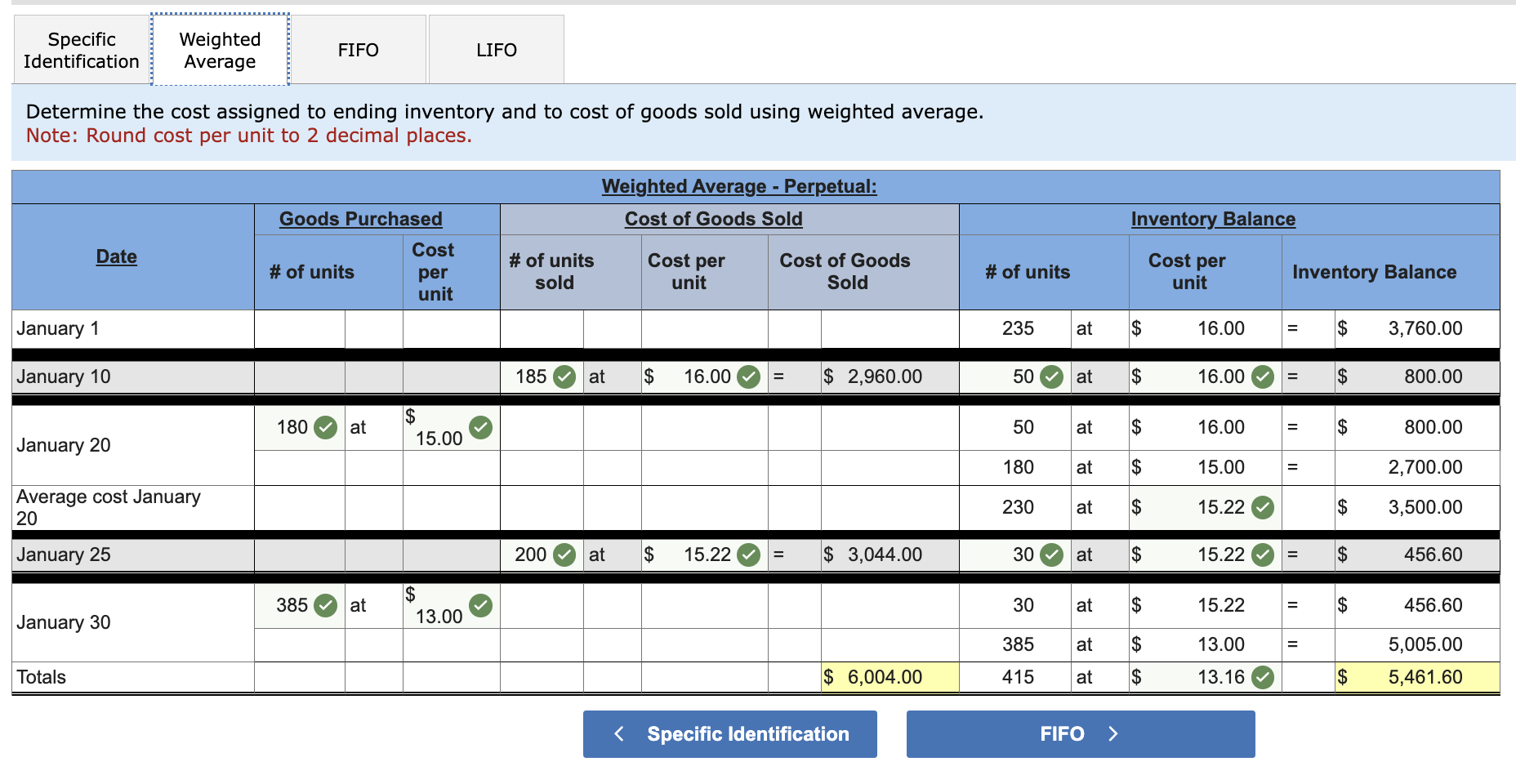The width and height of the screenshot is (1516, 784).
Task: Click the Totals row label
Action: tap(42, 677)
